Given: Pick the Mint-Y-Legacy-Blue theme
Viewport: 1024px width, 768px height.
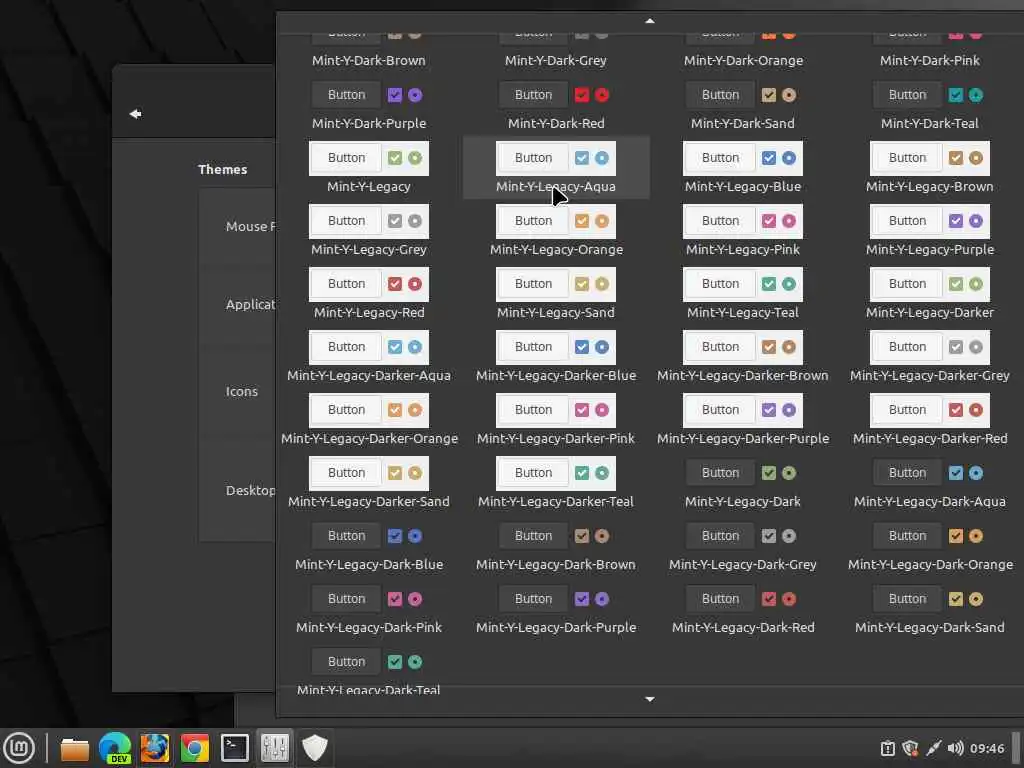Looking at the screenshot, I should (x=743, y=167).
